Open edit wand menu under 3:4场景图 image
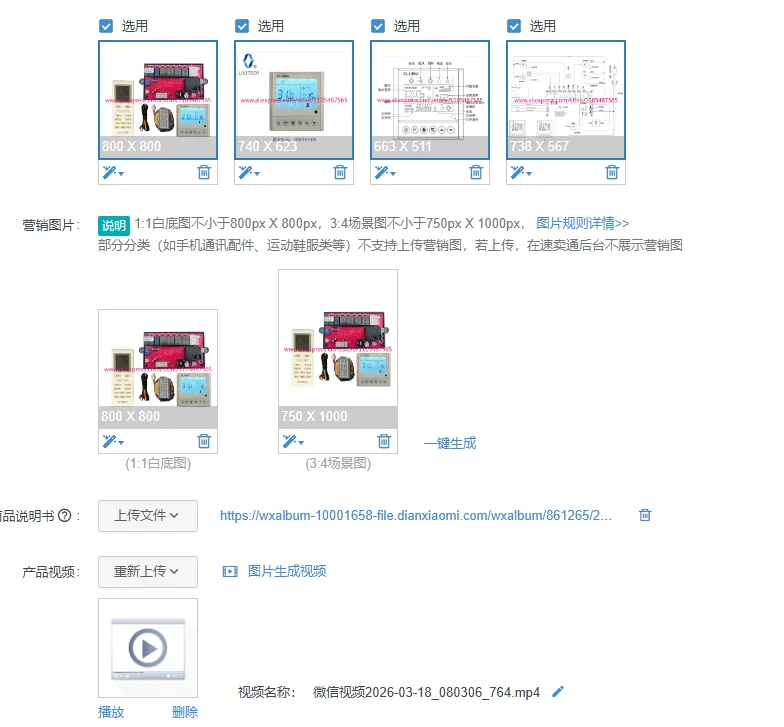 [293, 442]
